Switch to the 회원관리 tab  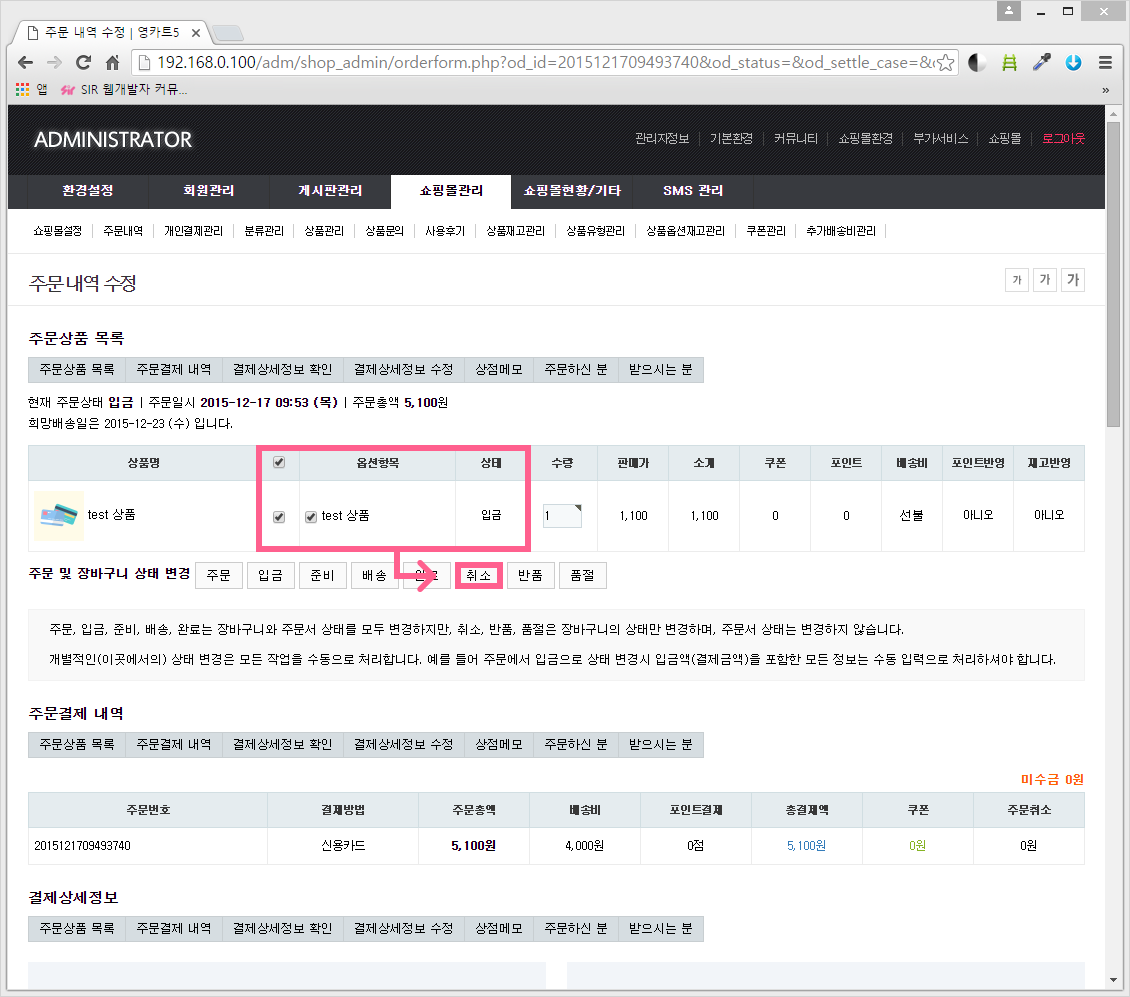[x=208, y=191]
